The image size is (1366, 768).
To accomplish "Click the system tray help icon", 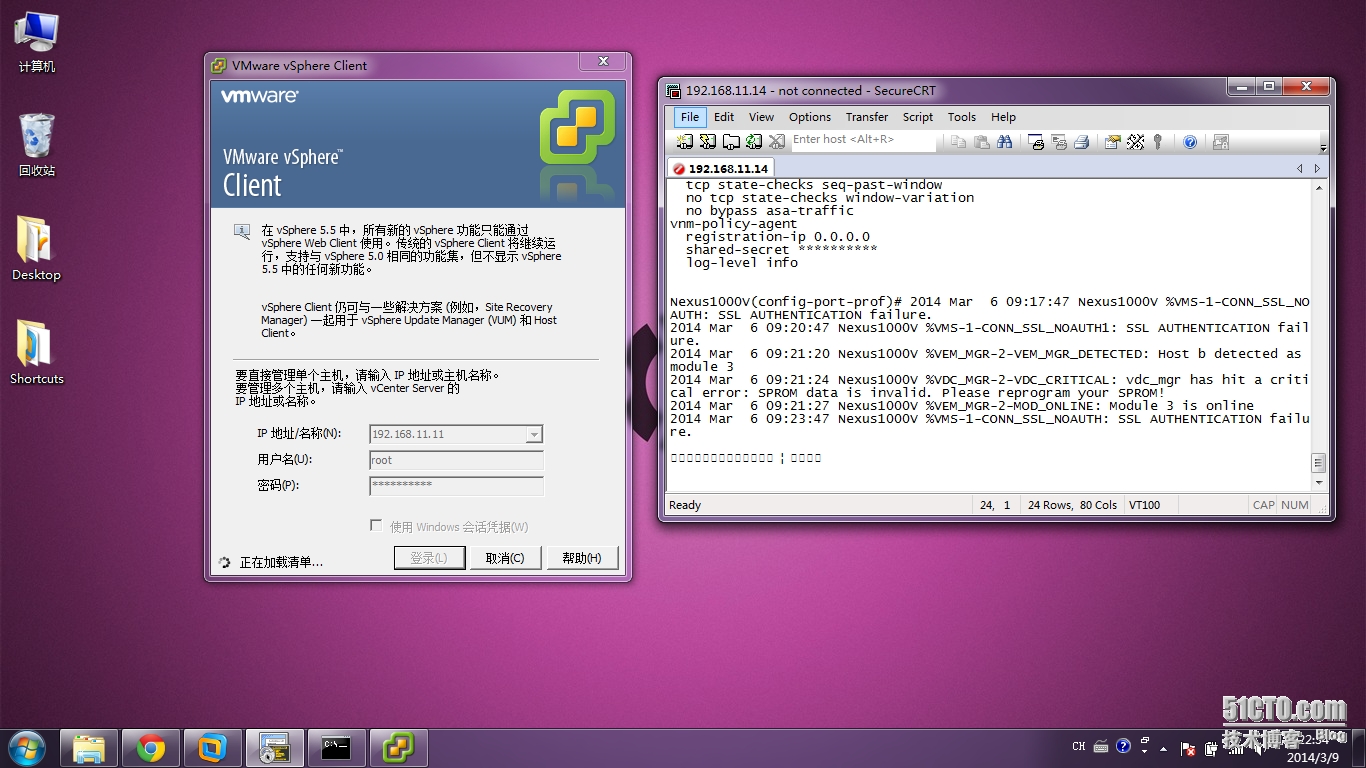I will tap(1123, 746).
